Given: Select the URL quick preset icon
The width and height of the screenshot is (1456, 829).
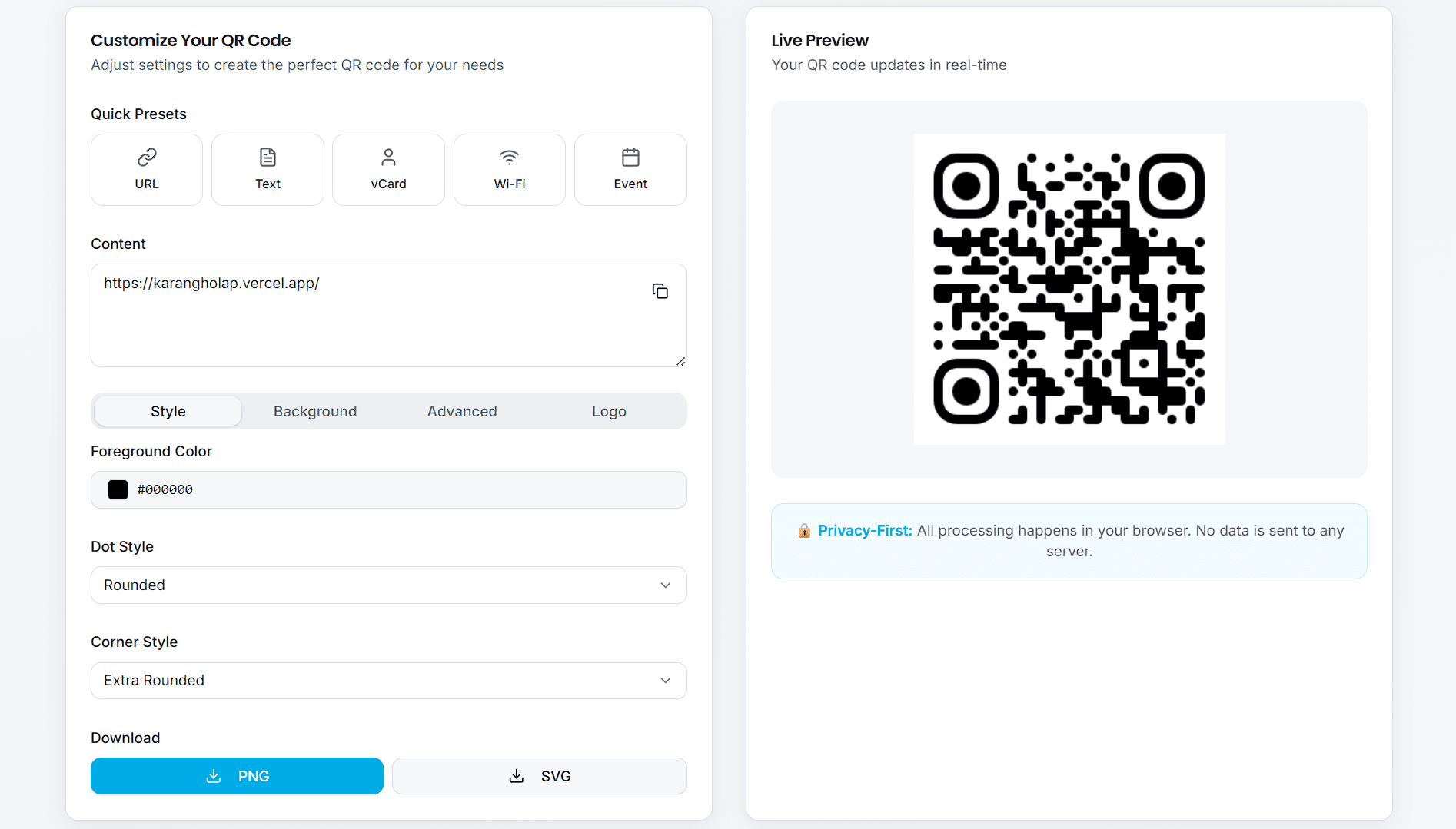Looking at the screenshot, I should coord(146,158).
